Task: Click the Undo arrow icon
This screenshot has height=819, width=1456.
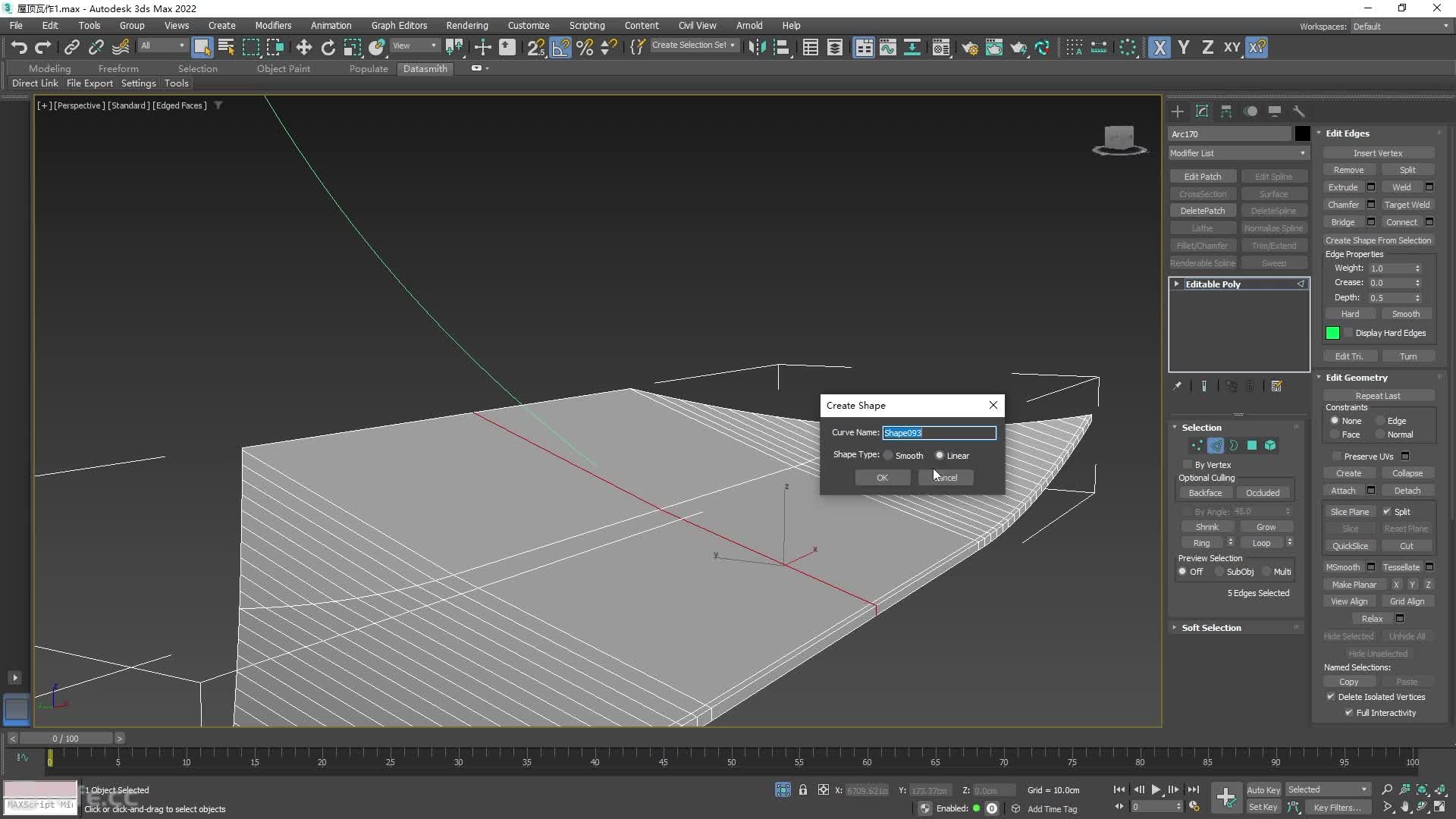Action: coord(19,47)
